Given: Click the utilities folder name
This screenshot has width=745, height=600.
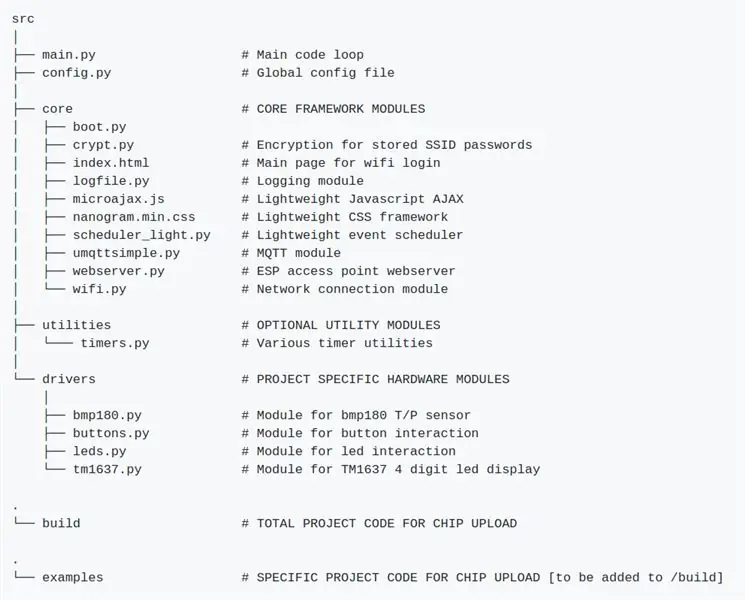Looking at the screenshot, I should point(76,325).
